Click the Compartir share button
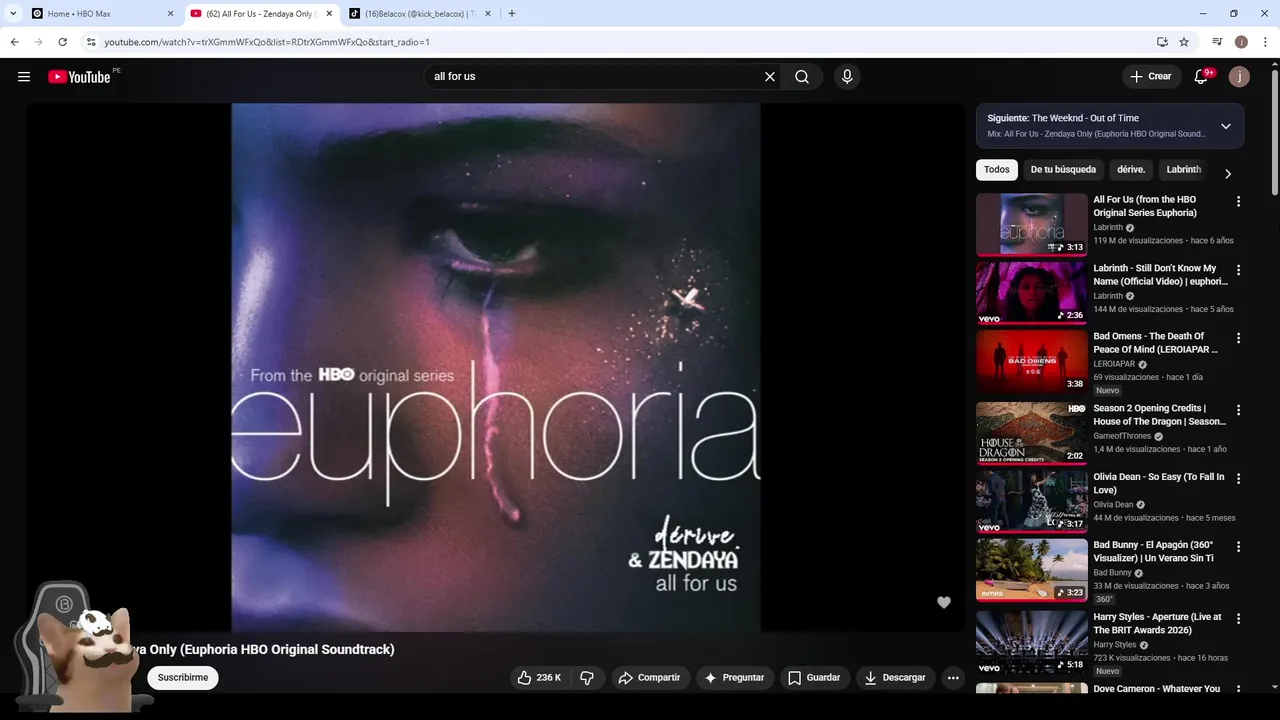This screenshot has width=1280, height=720. pyautogui.click(x=649, y=678)
